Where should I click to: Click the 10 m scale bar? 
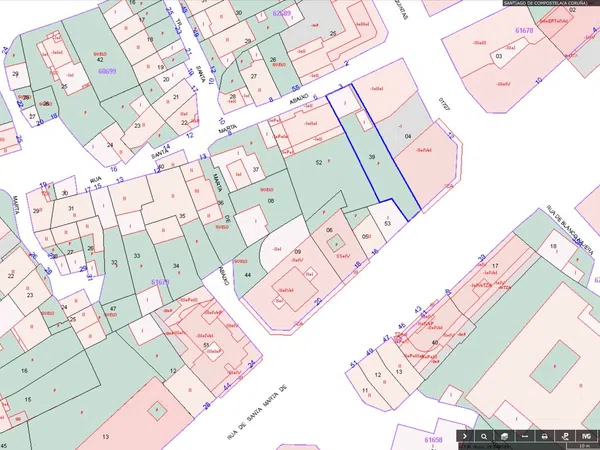(x=585, y=446)
